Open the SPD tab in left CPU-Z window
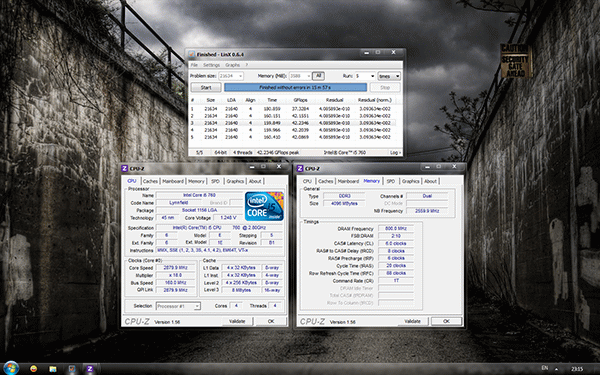 pyautogui.click(x=215, y=181)
